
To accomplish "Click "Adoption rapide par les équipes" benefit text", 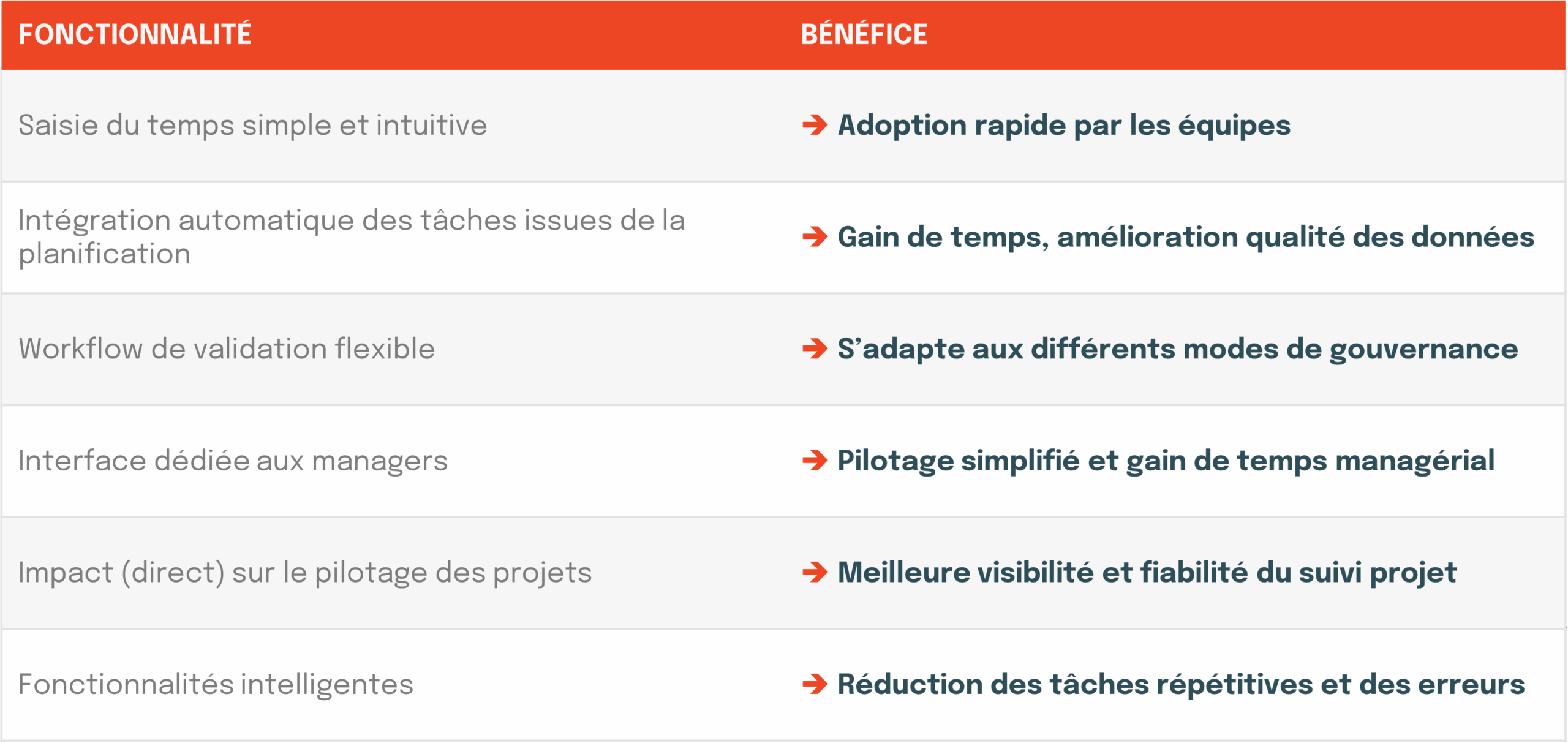I will (1064, 125).
